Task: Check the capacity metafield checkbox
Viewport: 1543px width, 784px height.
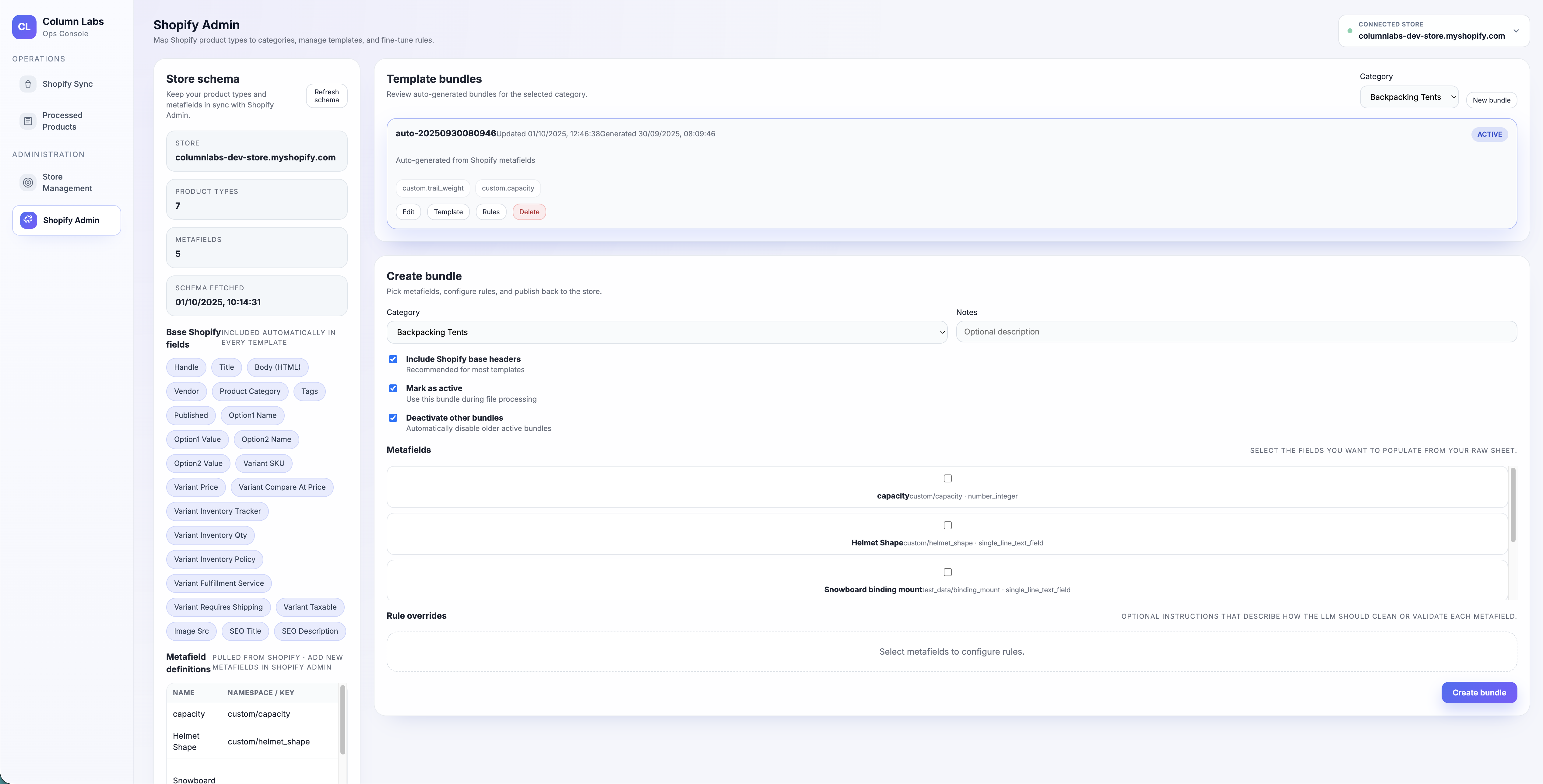Action: (x=947, y=478)
